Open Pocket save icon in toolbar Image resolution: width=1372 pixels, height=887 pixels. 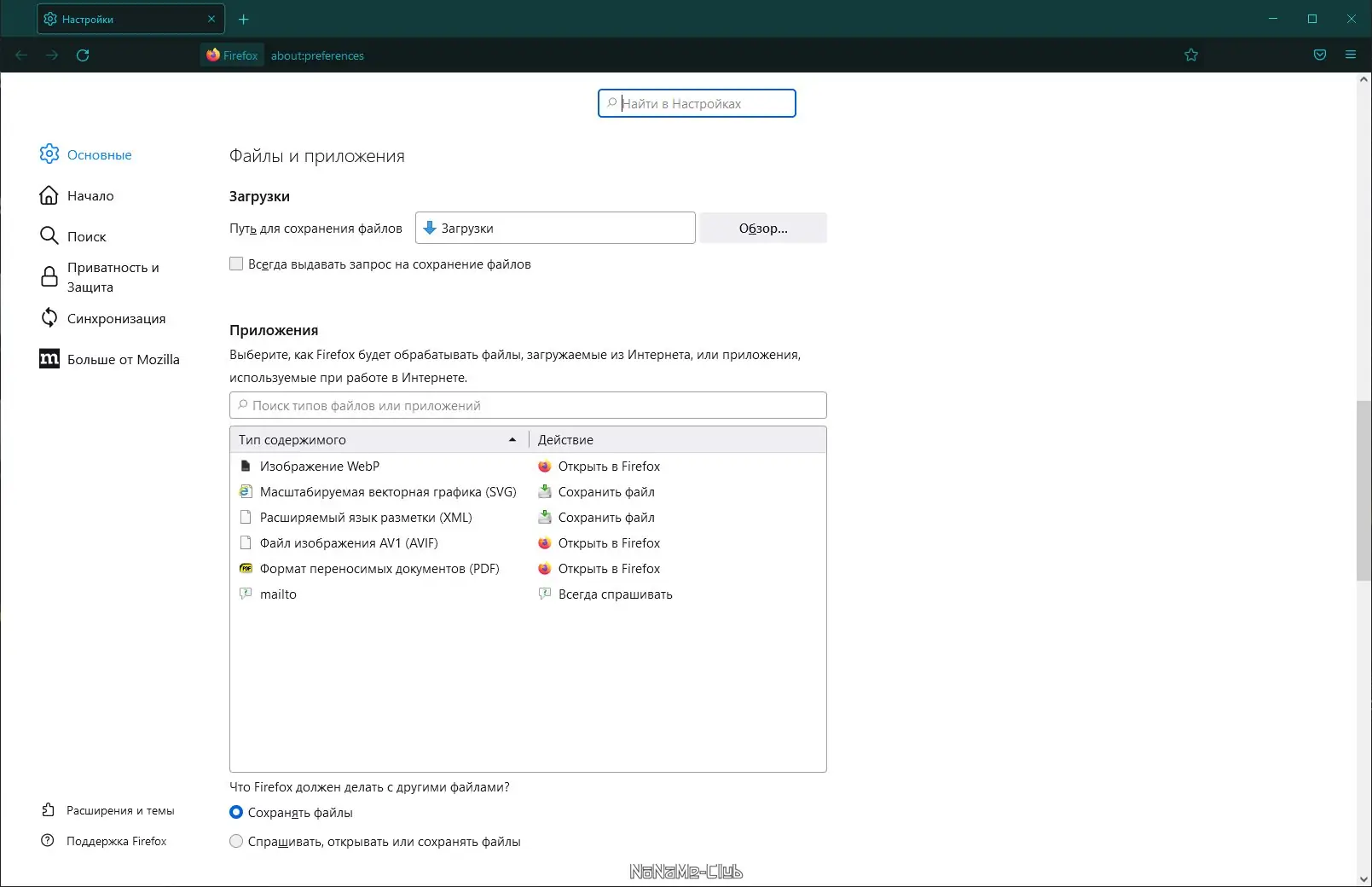[x=1320, y=55]
